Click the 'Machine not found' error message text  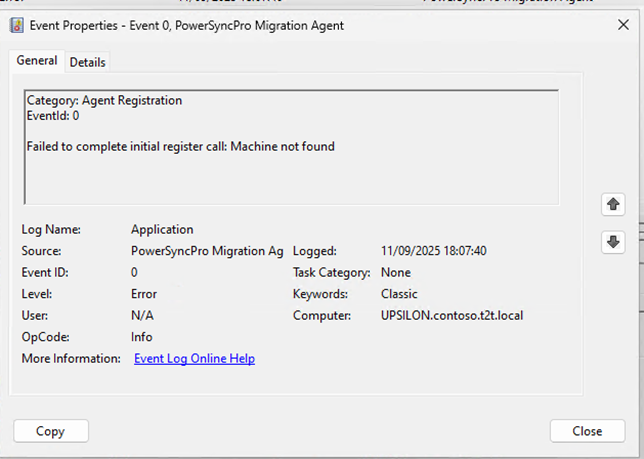(283, 147)
